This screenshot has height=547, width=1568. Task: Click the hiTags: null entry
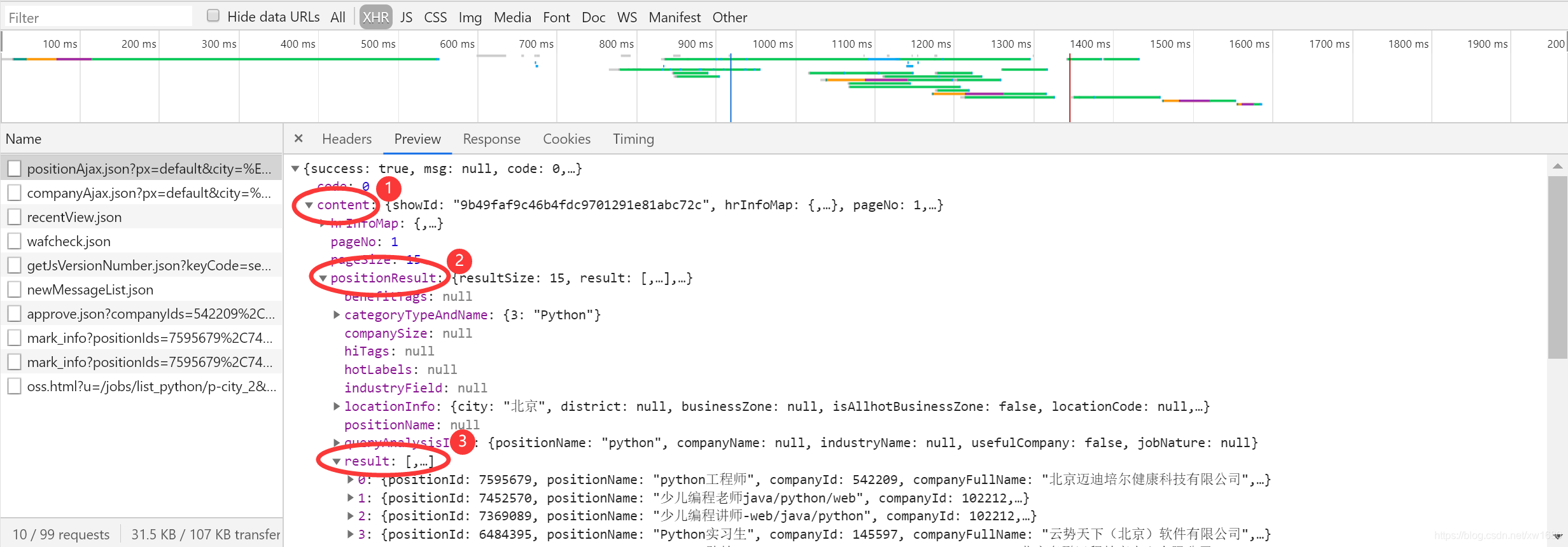389,351
